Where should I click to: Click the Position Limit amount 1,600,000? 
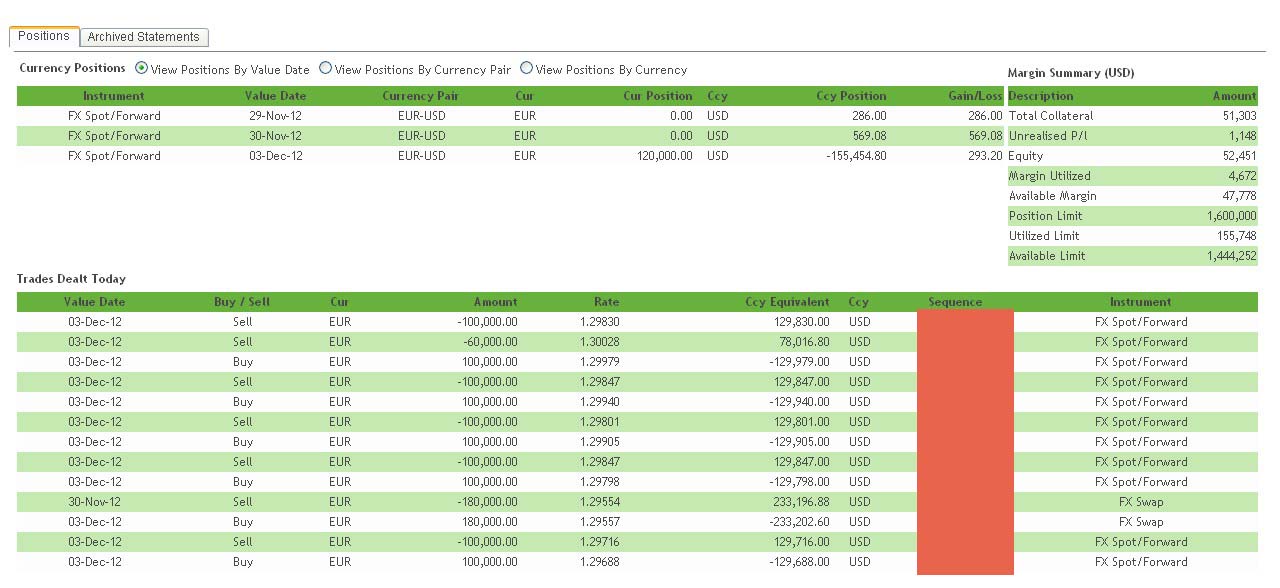[x=1231, y=216]
